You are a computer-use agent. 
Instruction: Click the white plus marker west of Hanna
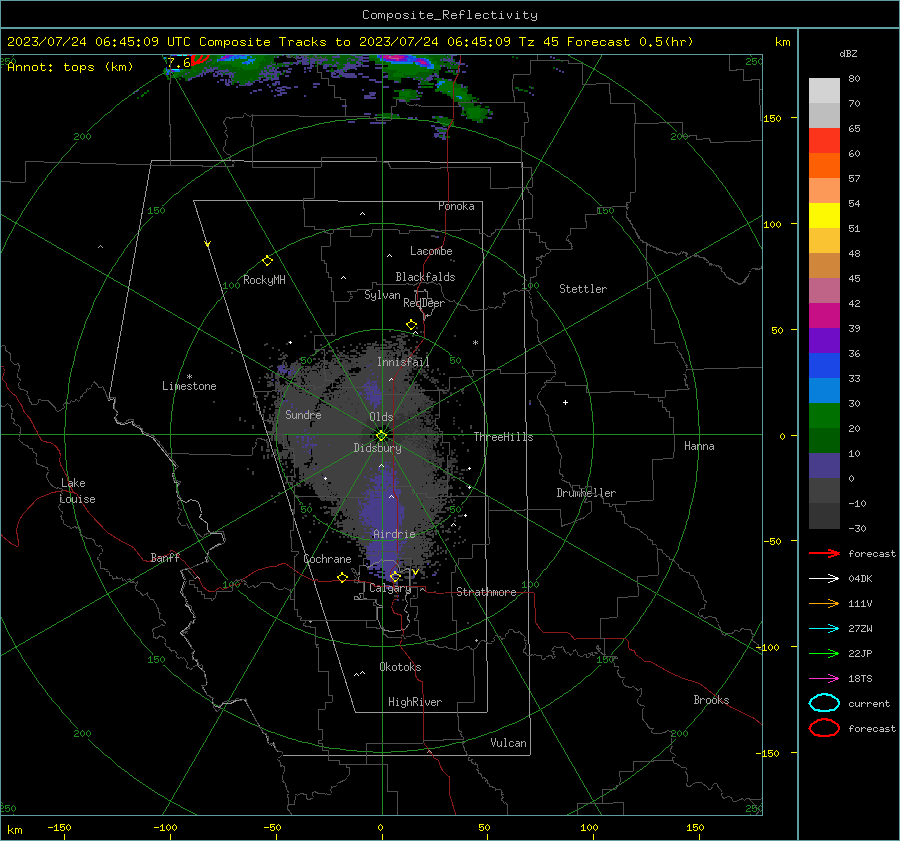pos(565,402)
